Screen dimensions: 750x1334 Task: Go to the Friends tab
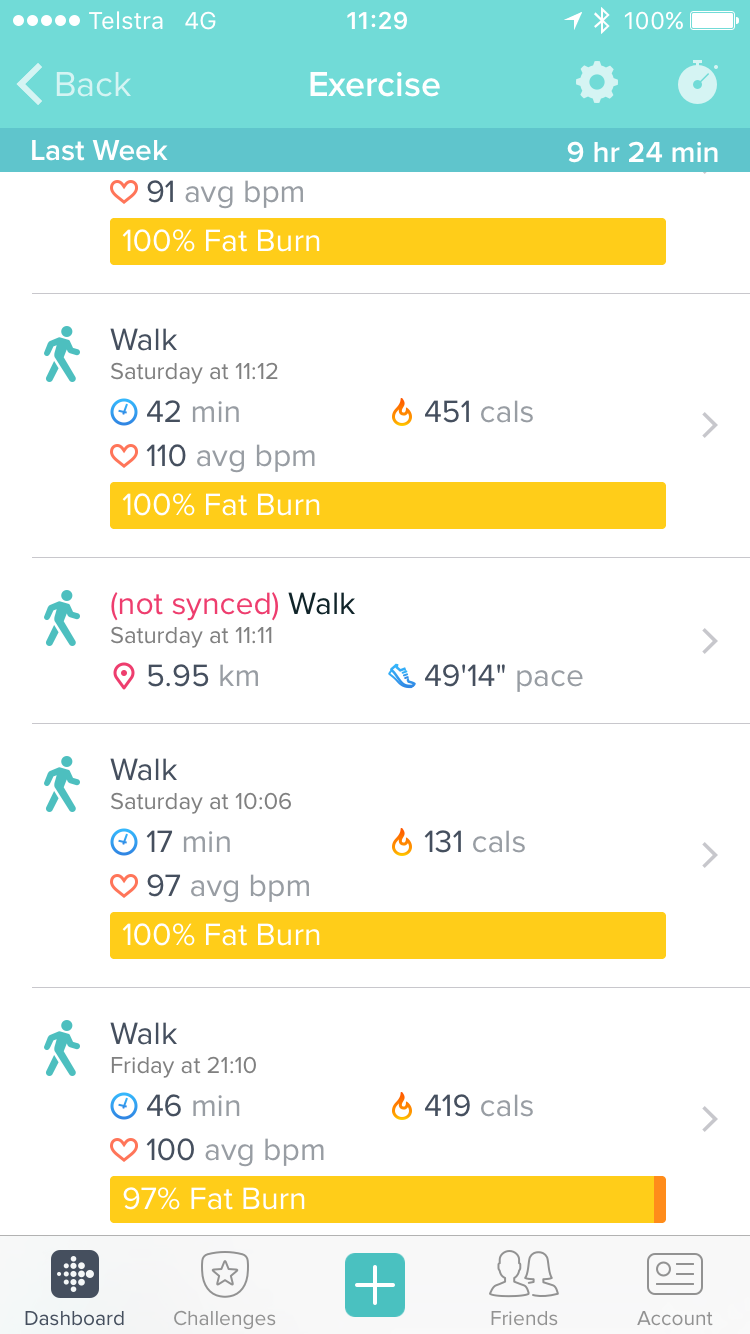click(524, 1290)
